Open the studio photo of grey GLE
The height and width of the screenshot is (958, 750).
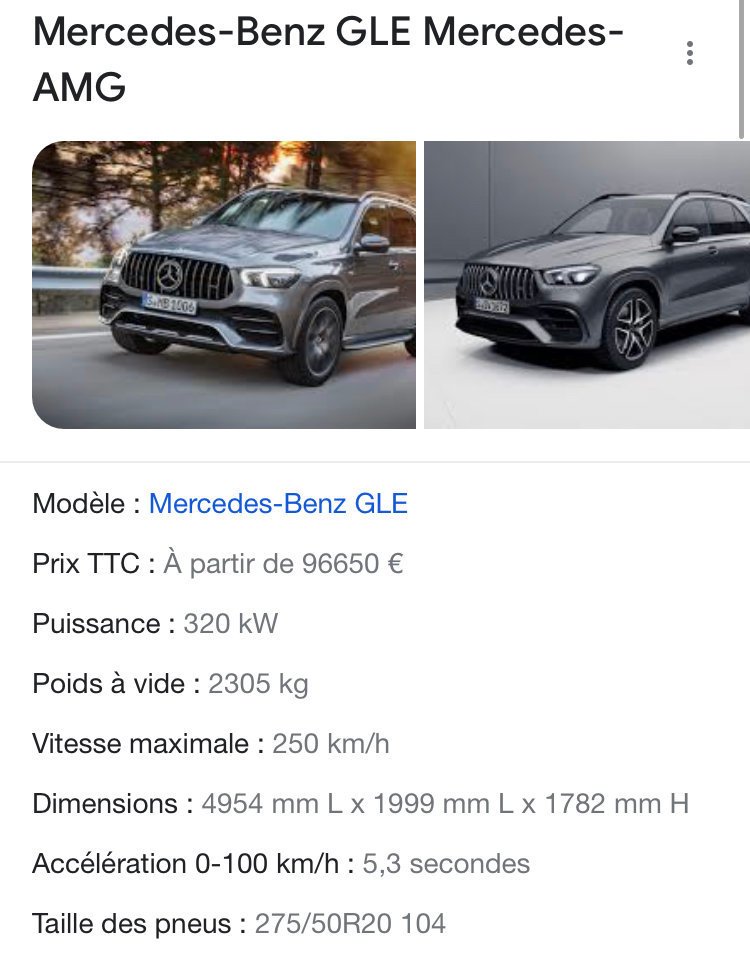[587, 285]
